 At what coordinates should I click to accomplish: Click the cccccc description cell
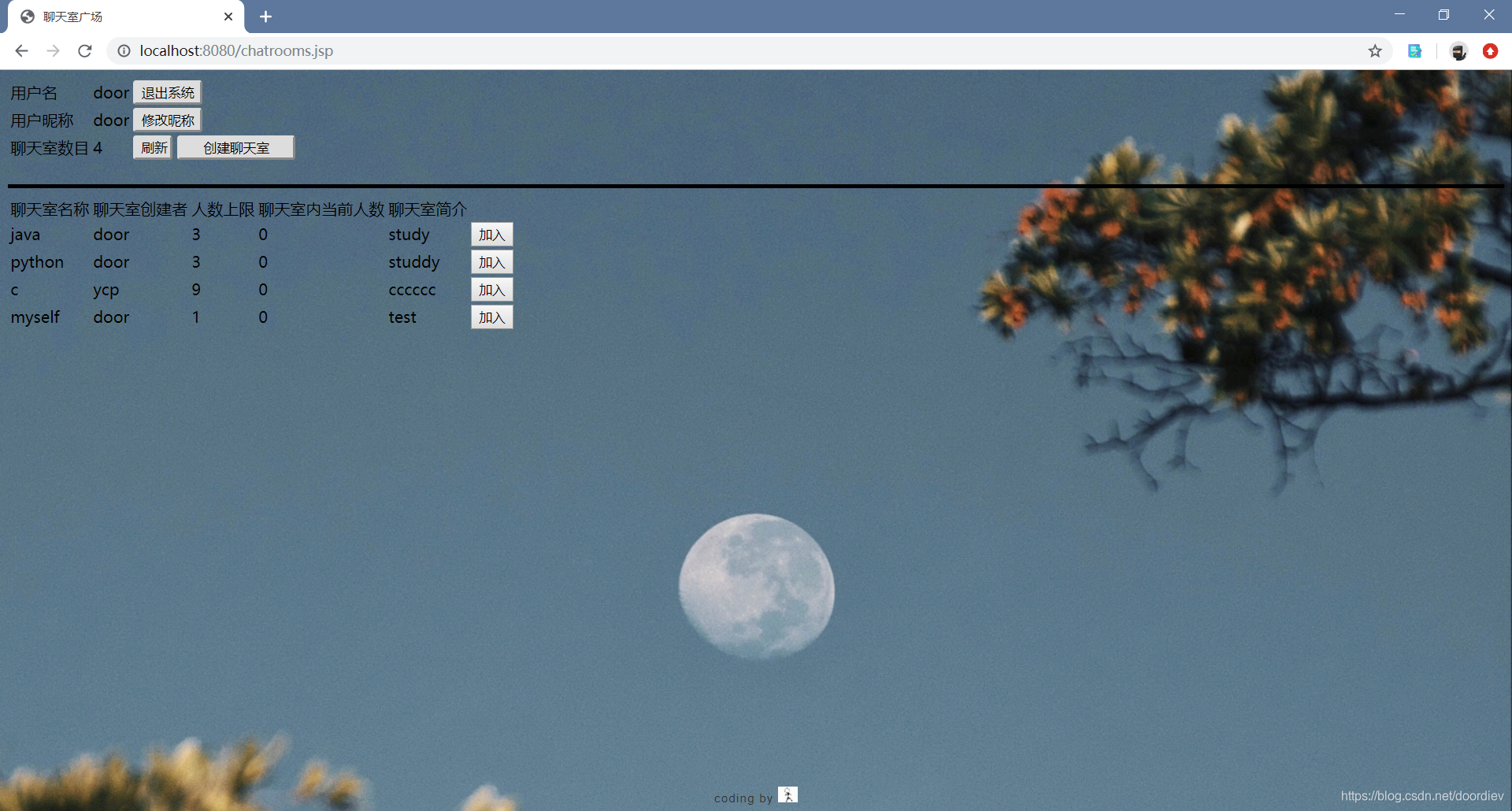point(412,290)
